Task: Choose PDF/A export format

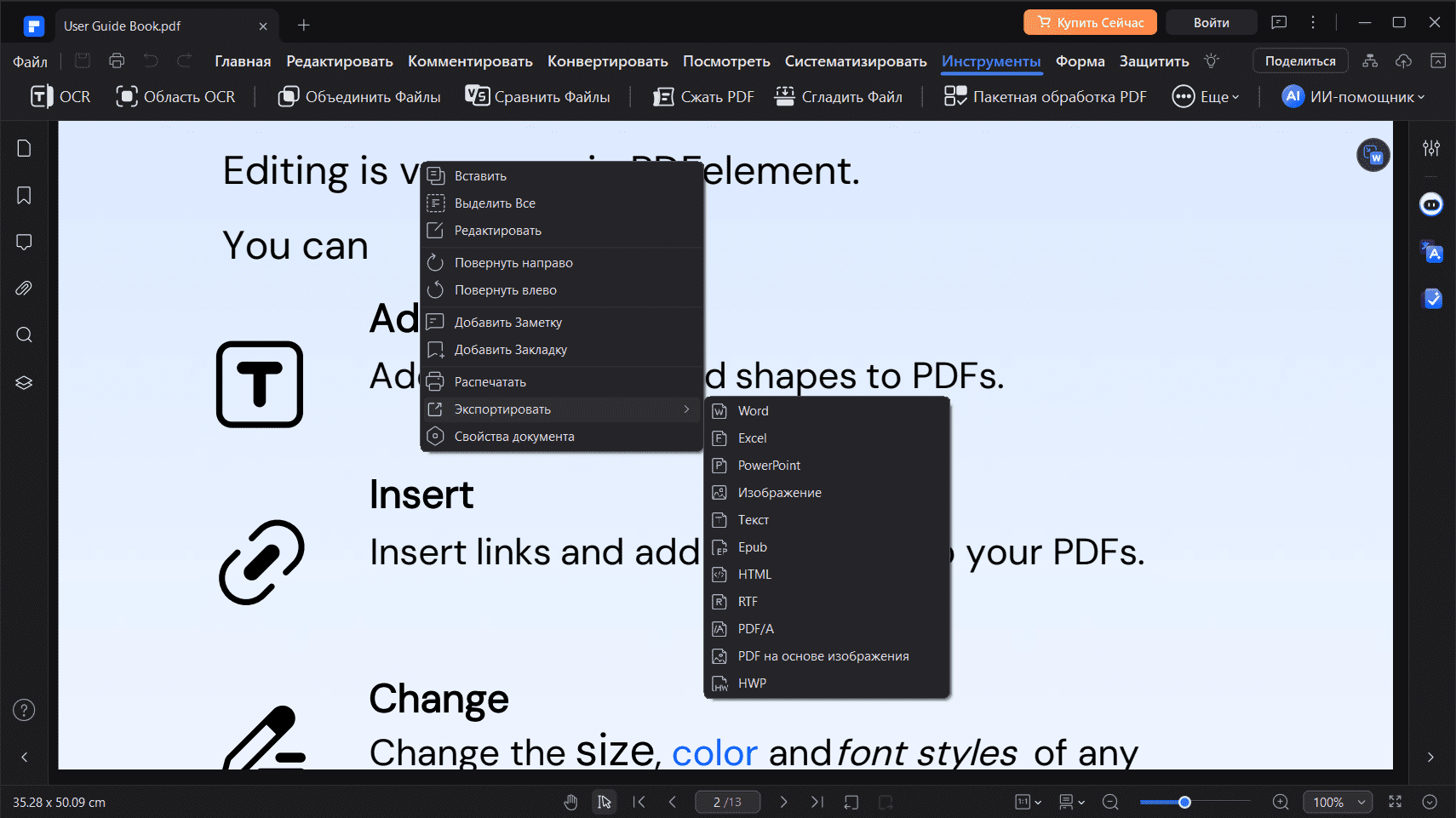Action: coord(827,629)
